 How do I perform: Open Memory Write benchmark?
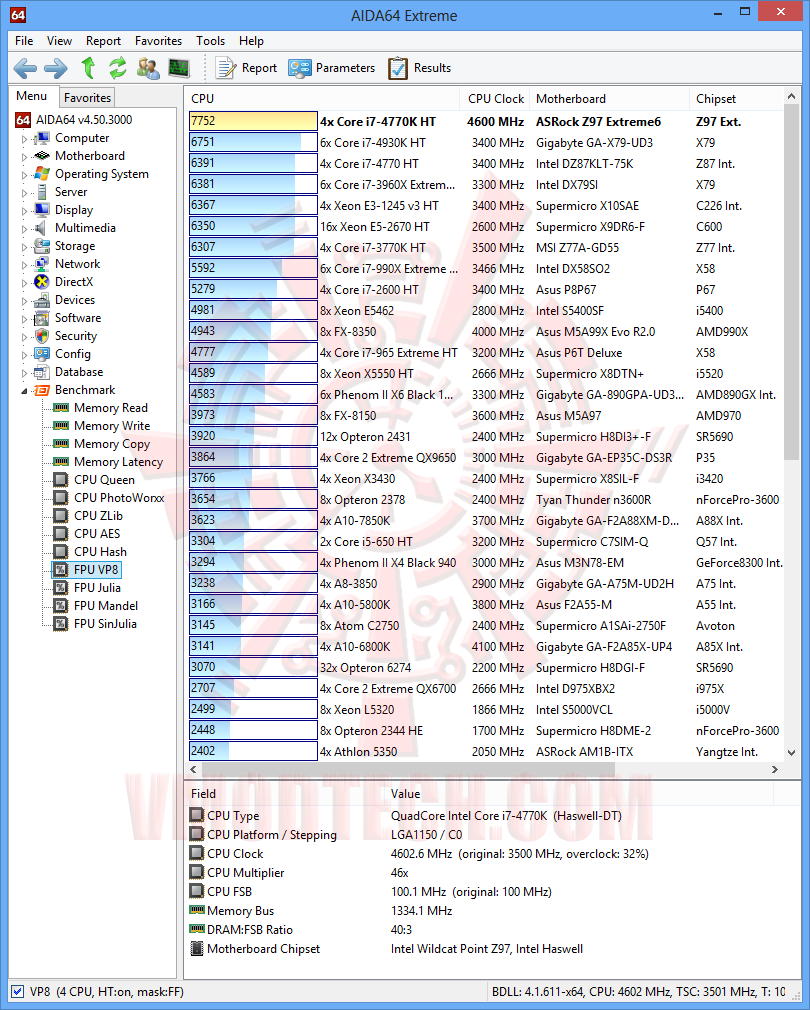click(x=112, y=426)
